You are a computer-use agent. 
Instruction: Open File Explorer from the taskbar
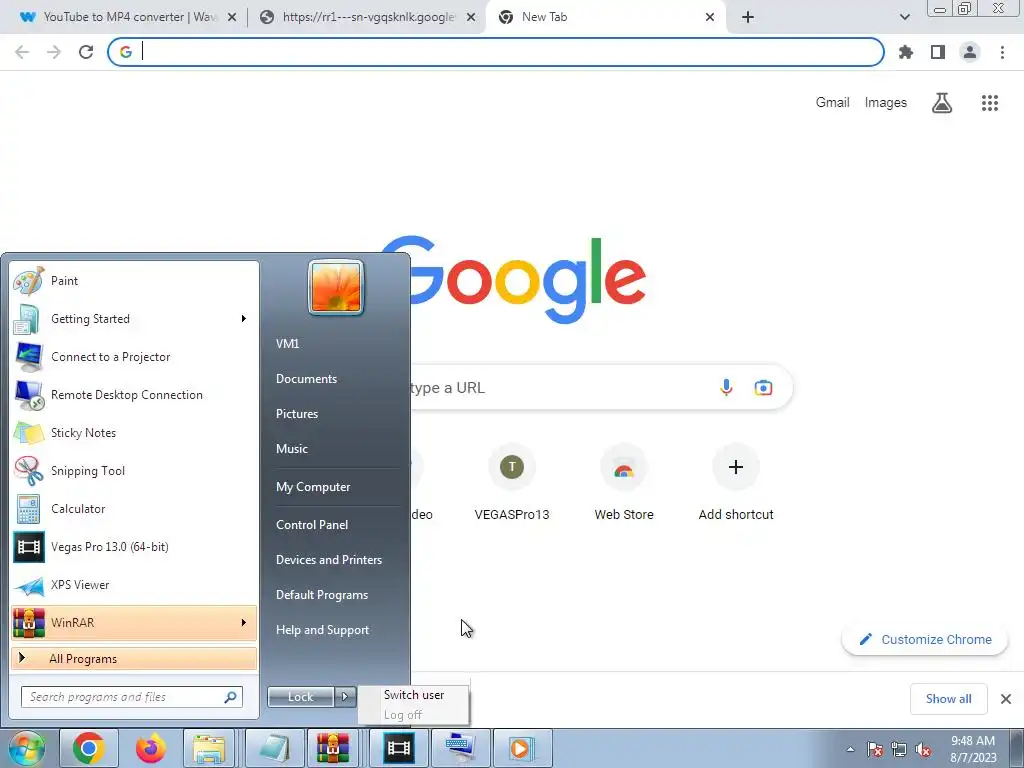point(209,748)
